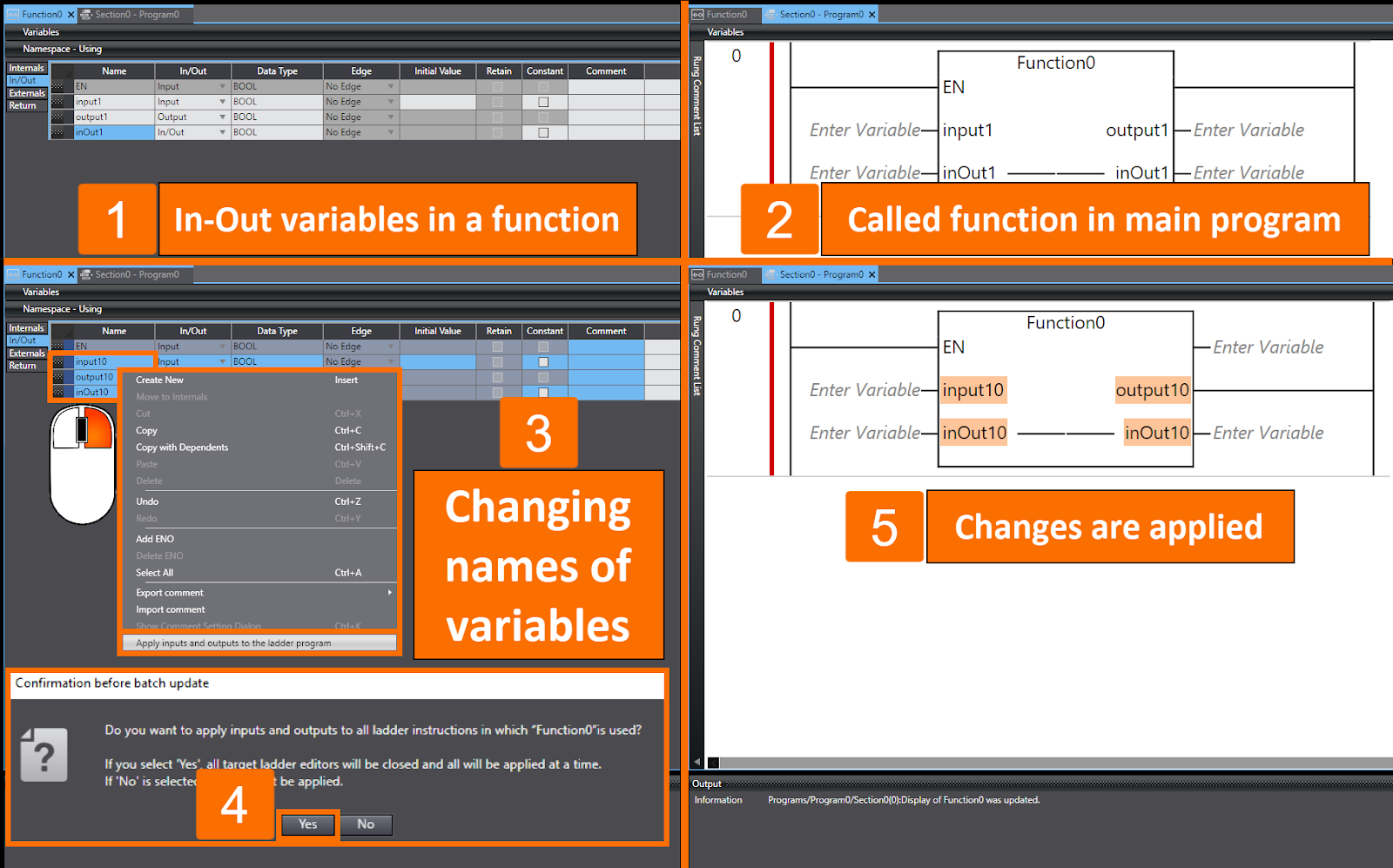Click the Enter Variable field beside input10
Screen dimensions: 1393x868
(866, 389)
